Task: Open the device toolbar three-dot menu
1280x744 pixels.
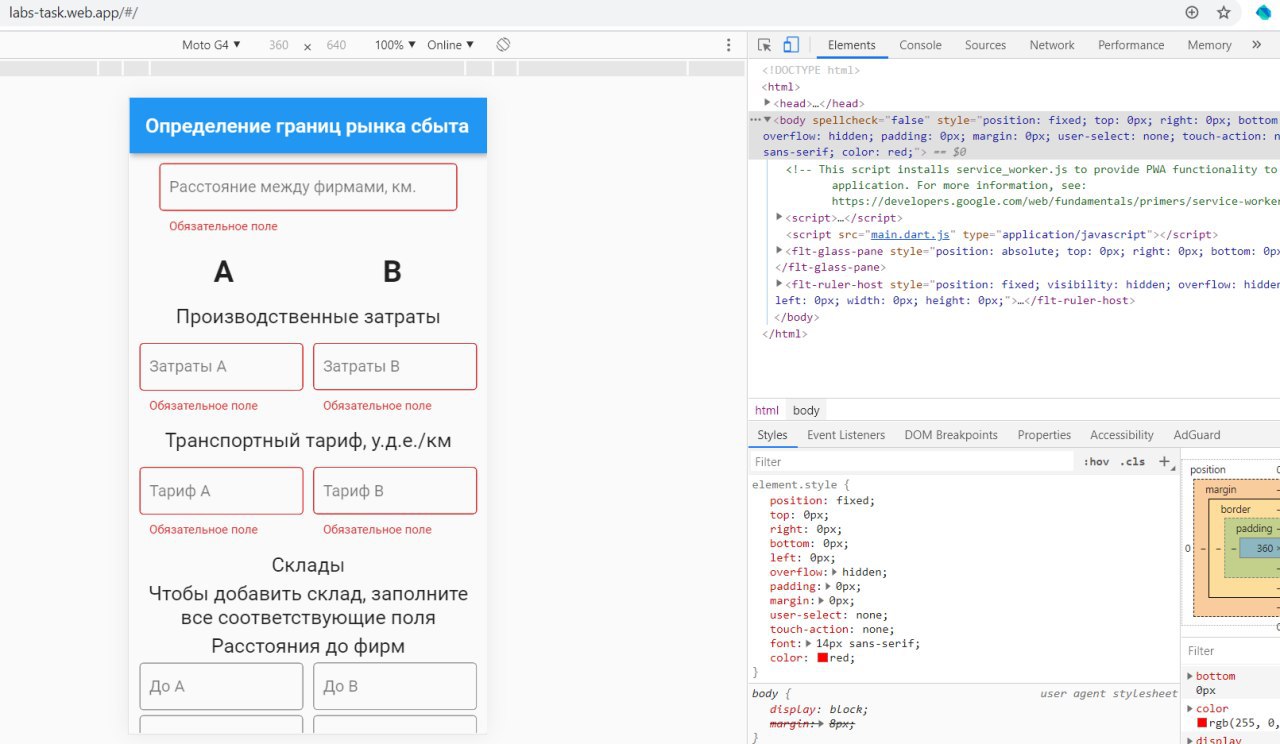Action: (x=728, y=45)
